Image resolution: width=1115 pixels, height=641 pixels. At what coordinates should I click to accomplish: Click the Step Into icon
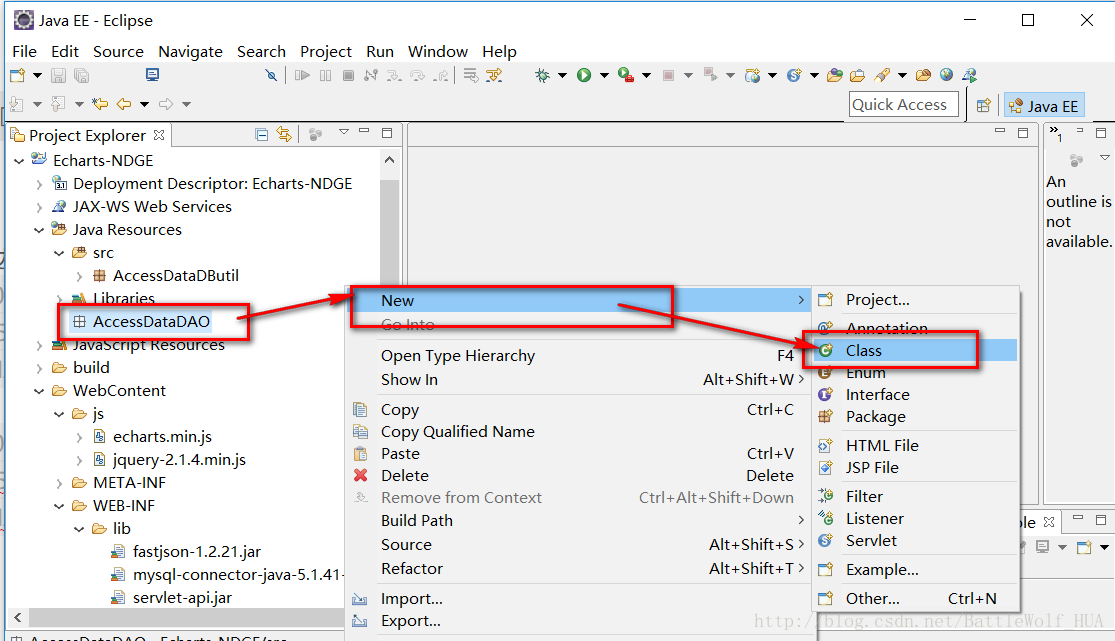pos(394,75)
